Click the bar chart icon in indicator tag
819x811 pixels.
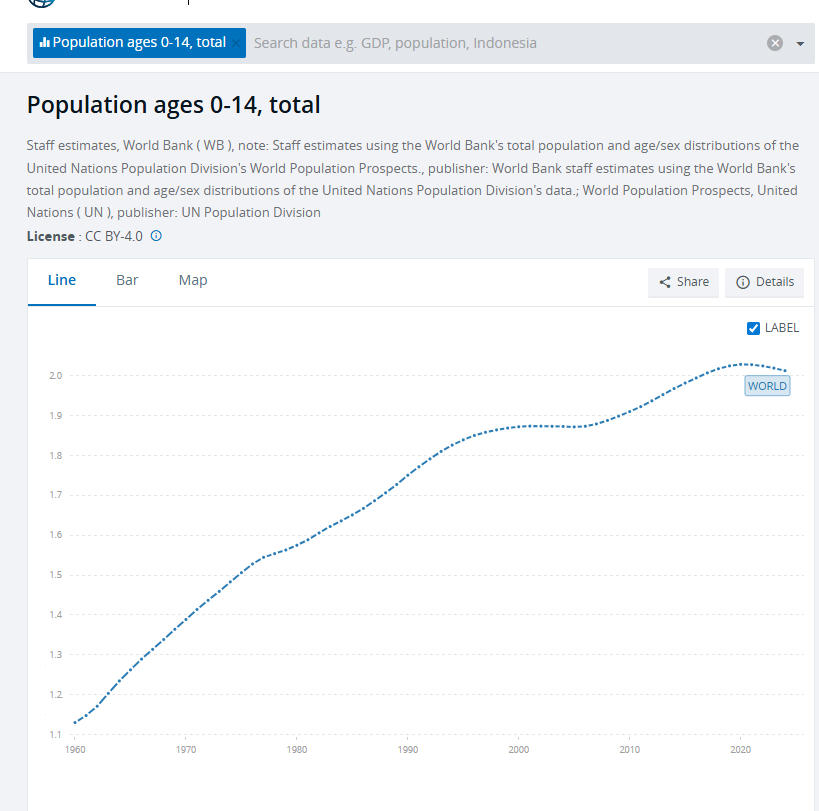coord(45,42)
